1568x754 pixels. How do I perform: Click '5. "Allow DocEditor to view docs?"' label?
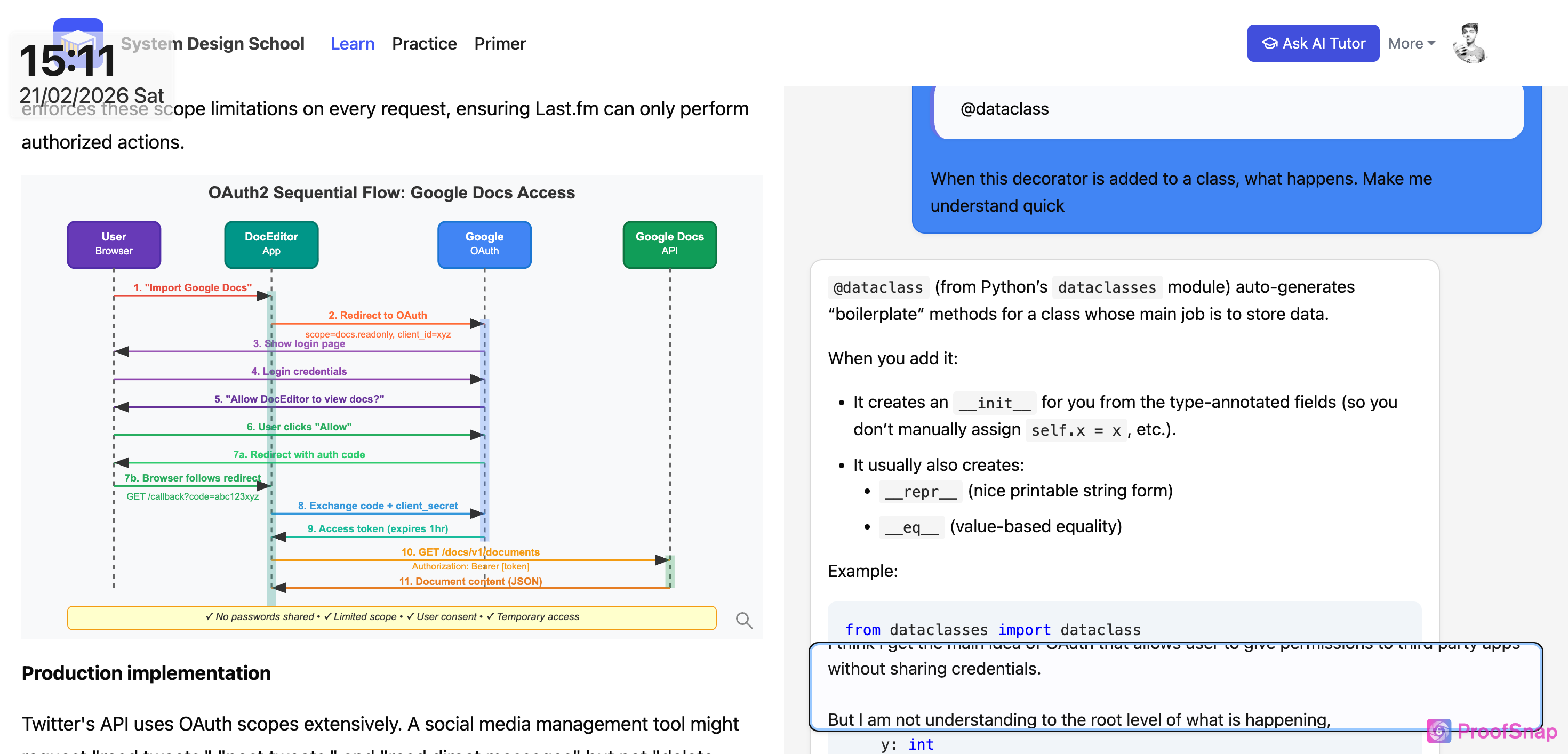[299, 399]
